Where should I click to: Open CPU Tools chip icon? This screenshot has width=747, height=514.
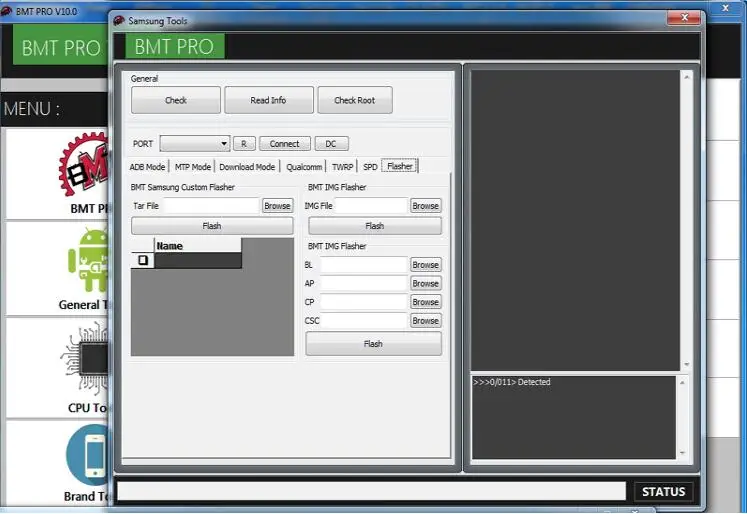click(x=86, y=358)
